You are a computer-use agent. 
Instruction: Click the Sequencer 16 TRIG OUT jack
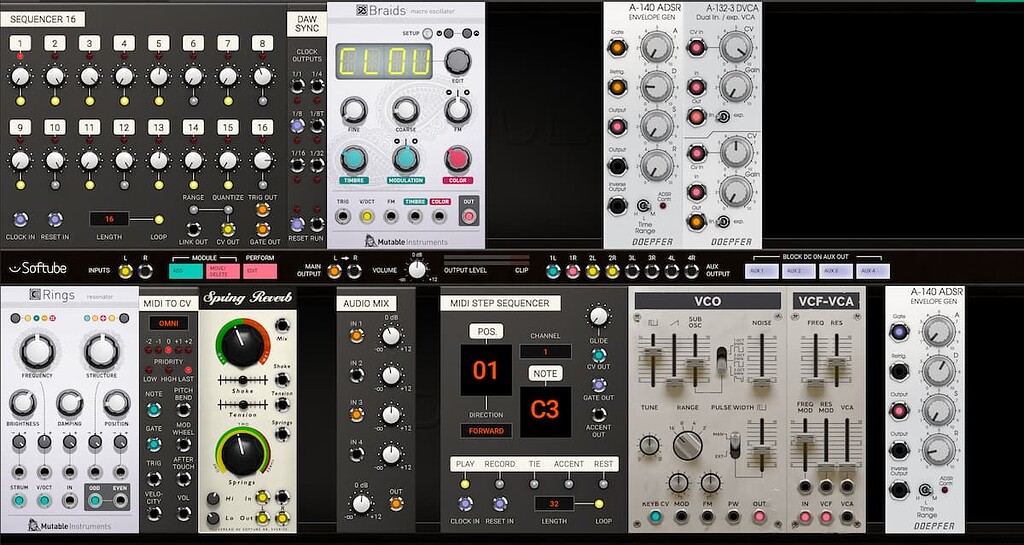[x=263, y=210]
